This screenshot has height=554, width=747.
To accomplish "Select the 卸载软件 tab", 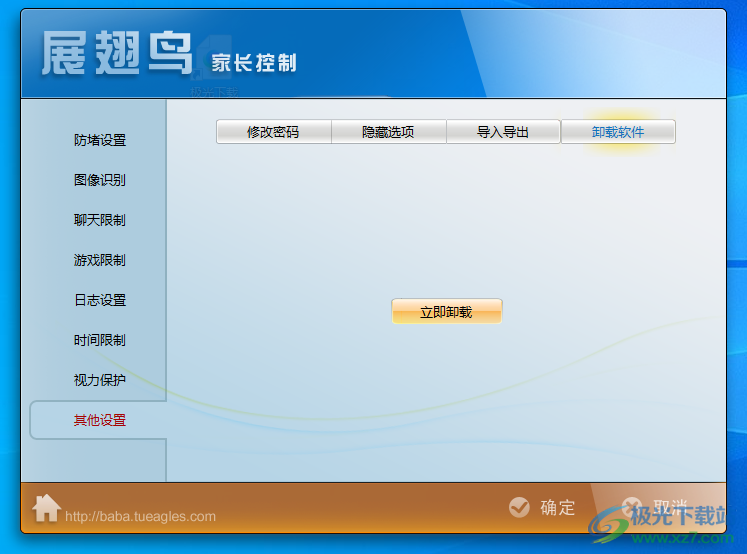I will click(x=618, y=131).
